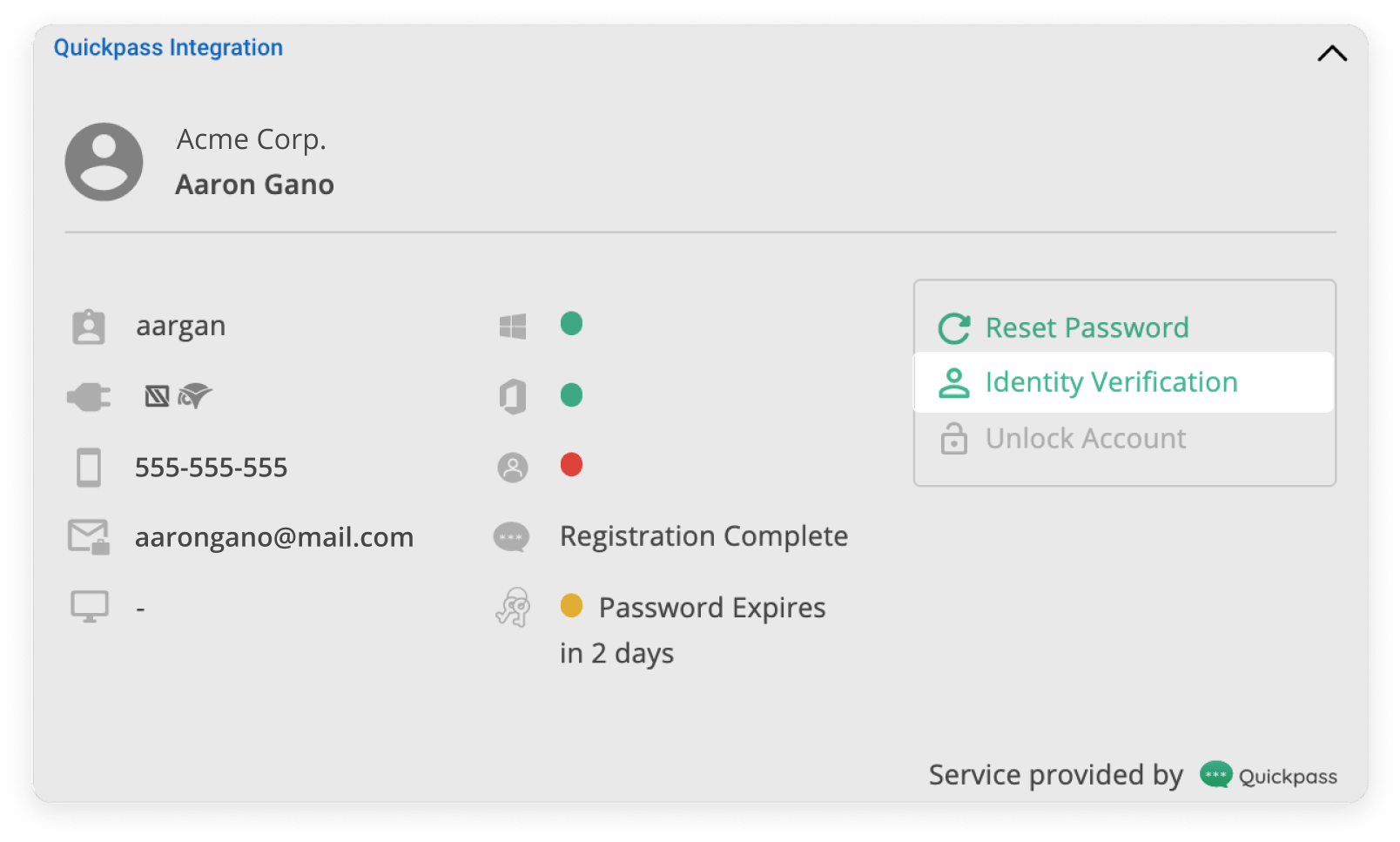Click the password expiry key icon
This screenshot has height=842, width=1400.
point(513,607)
